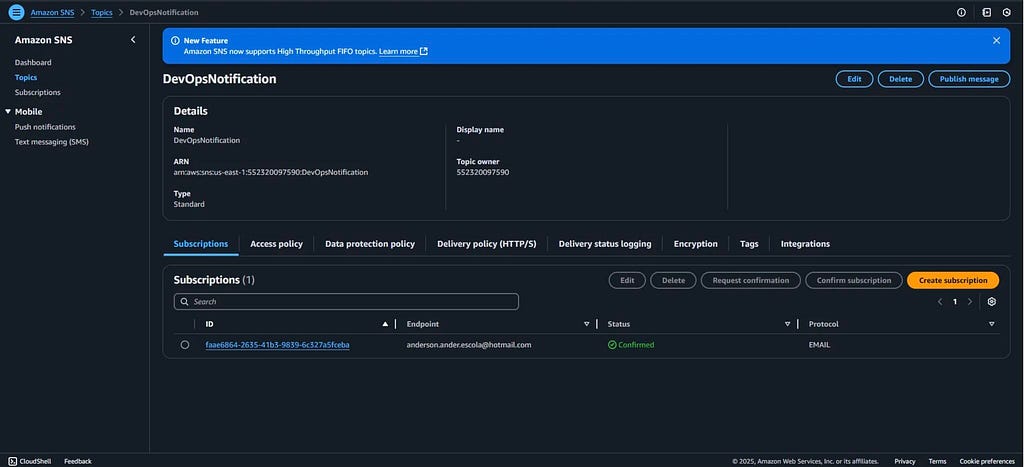This screenshot has height=467, width=1024.
Task: Click endpoint anderson.ander.escola@hotmail.com
Action: pos(469,345)
